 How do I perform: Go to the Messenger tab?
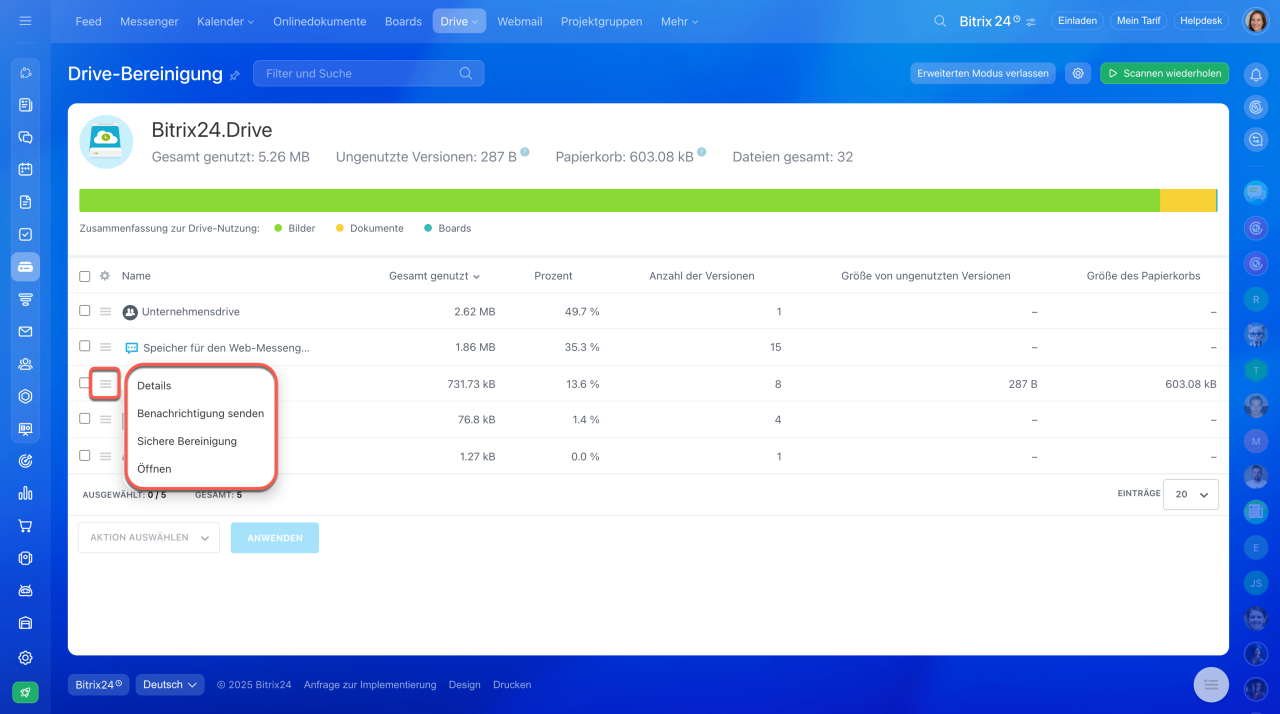149,21
